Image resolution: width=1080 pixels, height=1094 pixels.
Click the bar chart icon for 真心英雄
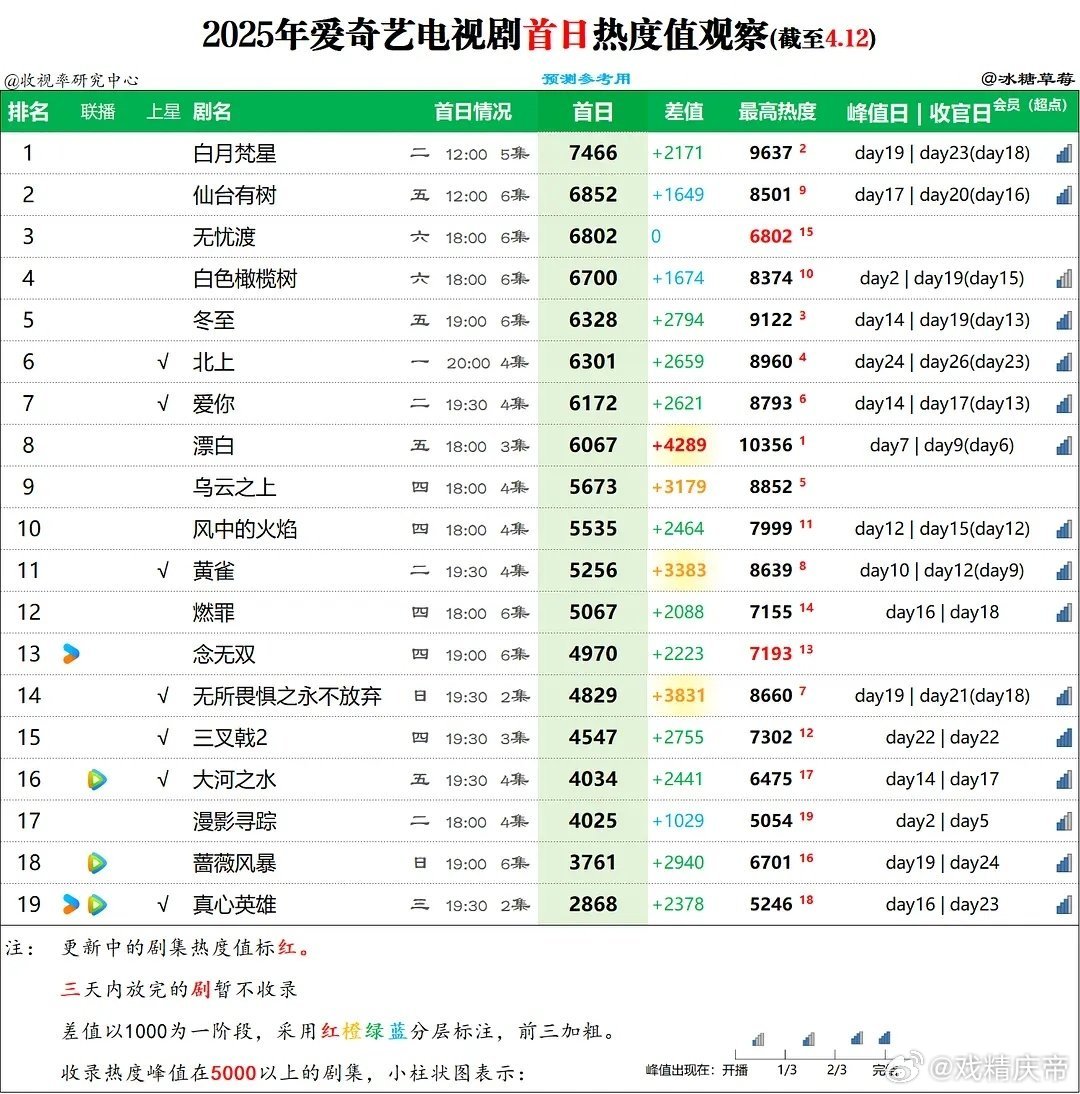1064,906
